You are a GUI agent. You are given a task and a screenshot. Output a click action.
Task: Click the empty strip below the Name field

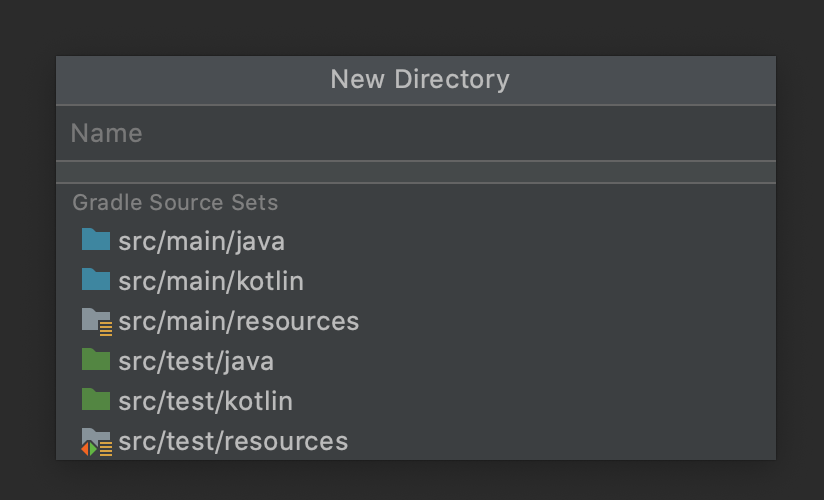coord(415,172)
